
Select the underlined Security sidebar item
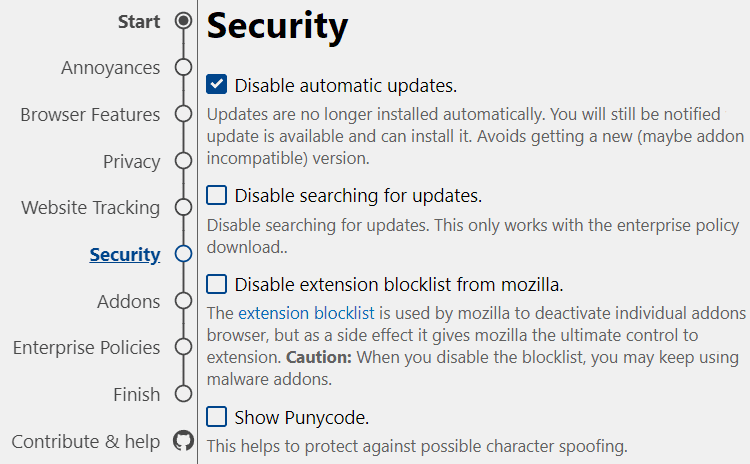click(x=125, y=255)
